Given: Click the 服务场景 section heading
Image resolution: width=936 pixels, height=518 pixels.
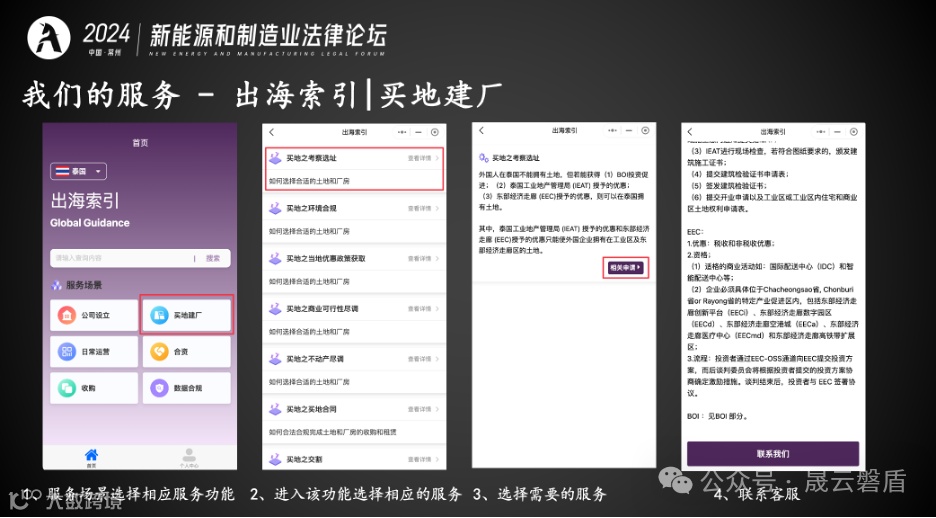Looking at the screenshot, I should point(84,285).
